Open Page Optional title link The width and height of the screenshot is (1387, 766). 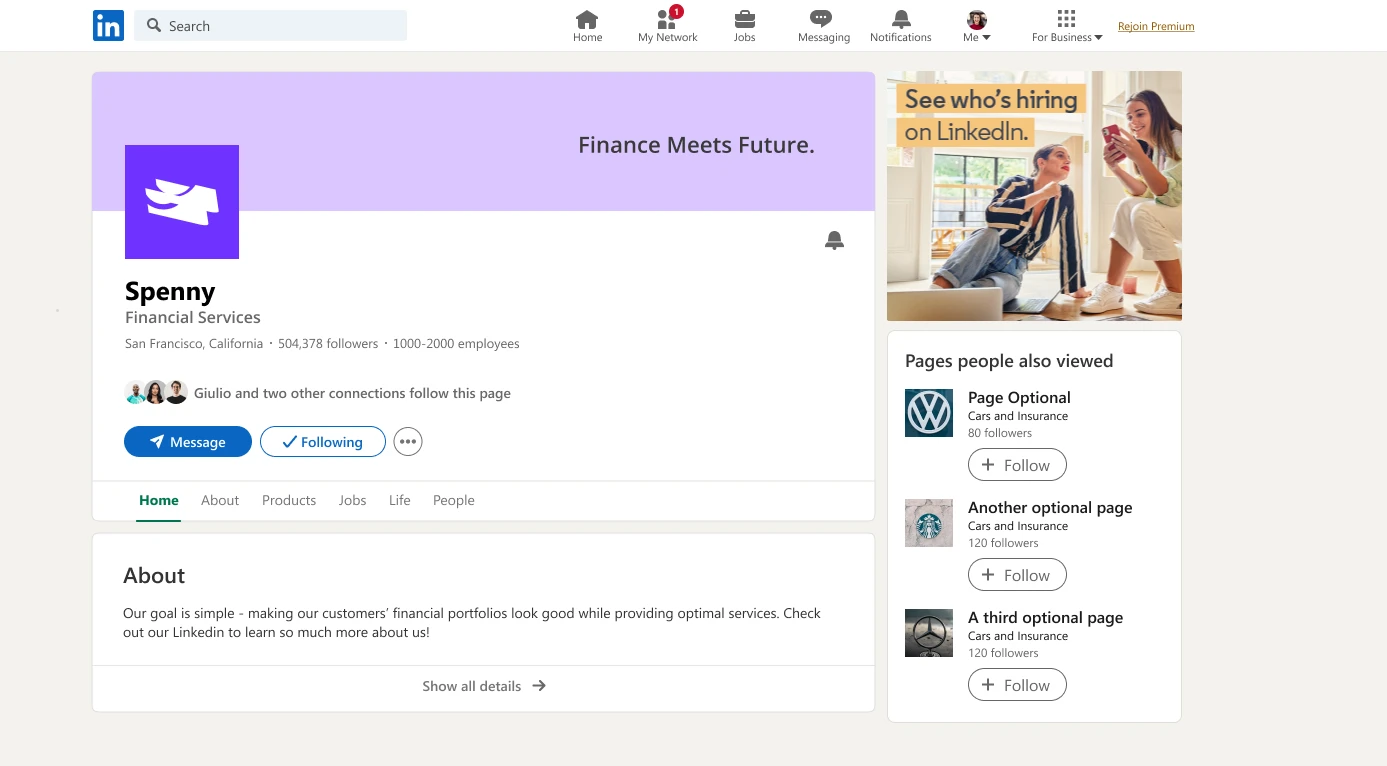1019,398
